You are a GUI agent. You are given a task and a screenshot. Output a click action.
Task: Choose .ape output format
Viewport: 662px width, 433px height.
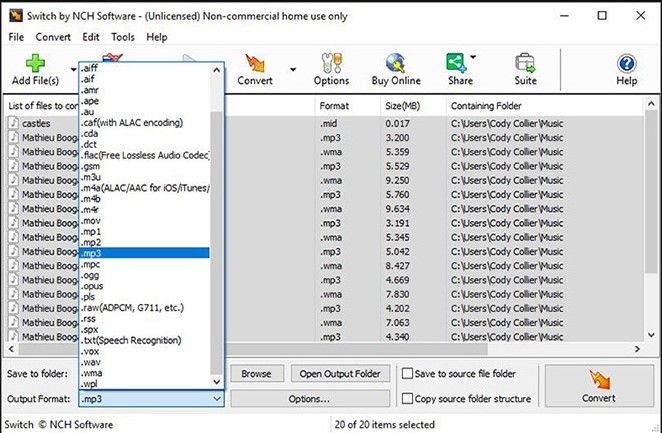point(144,101)
